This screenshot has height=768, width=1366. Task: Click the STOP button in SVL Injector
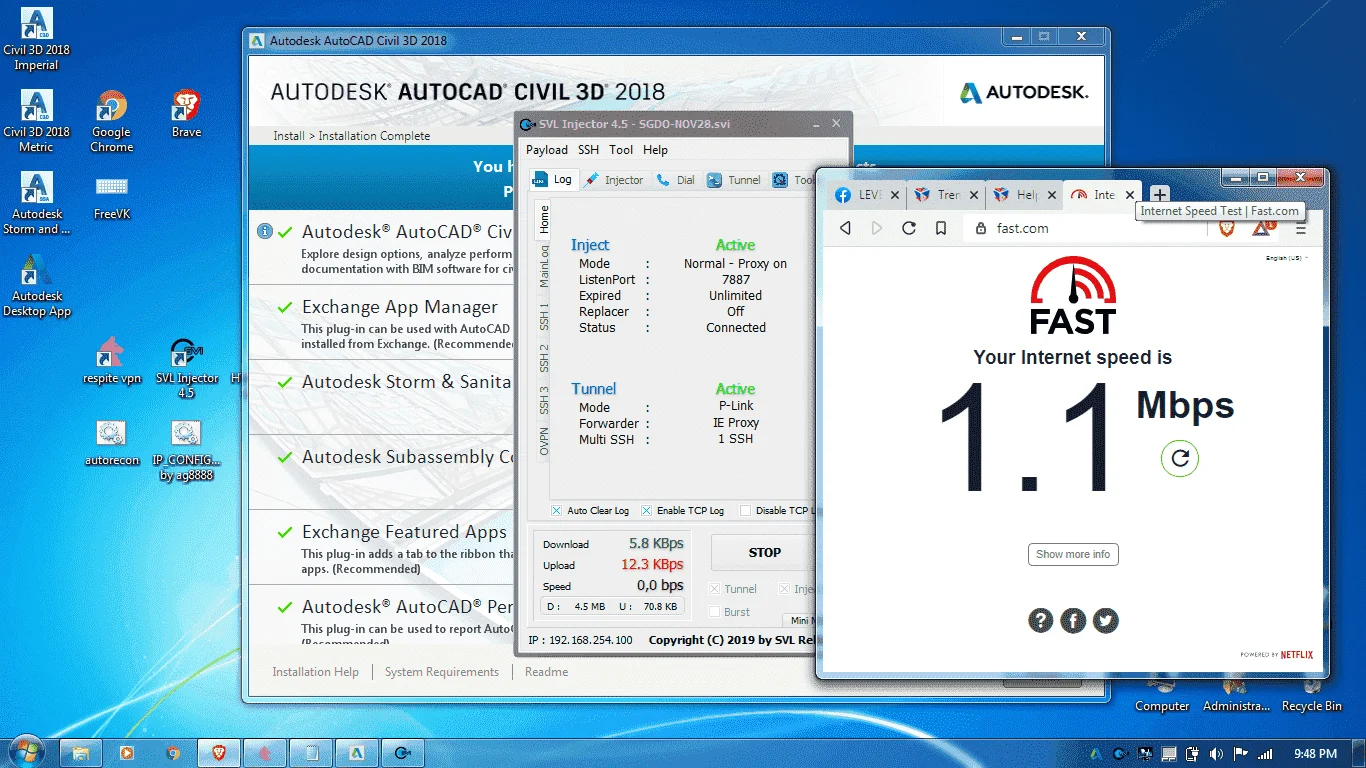click(764, 552)
